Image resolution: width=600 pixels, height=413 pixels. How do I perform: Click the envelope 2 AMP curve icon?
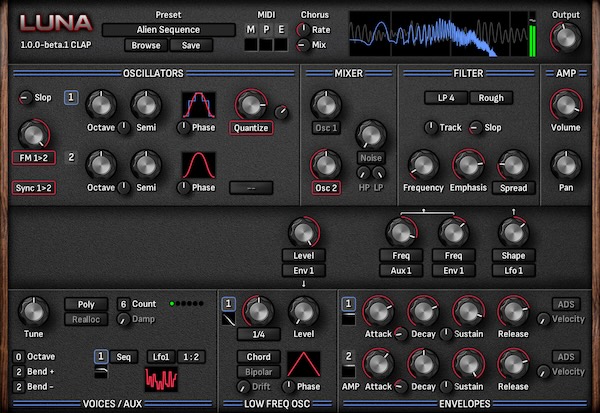(348, 371)
